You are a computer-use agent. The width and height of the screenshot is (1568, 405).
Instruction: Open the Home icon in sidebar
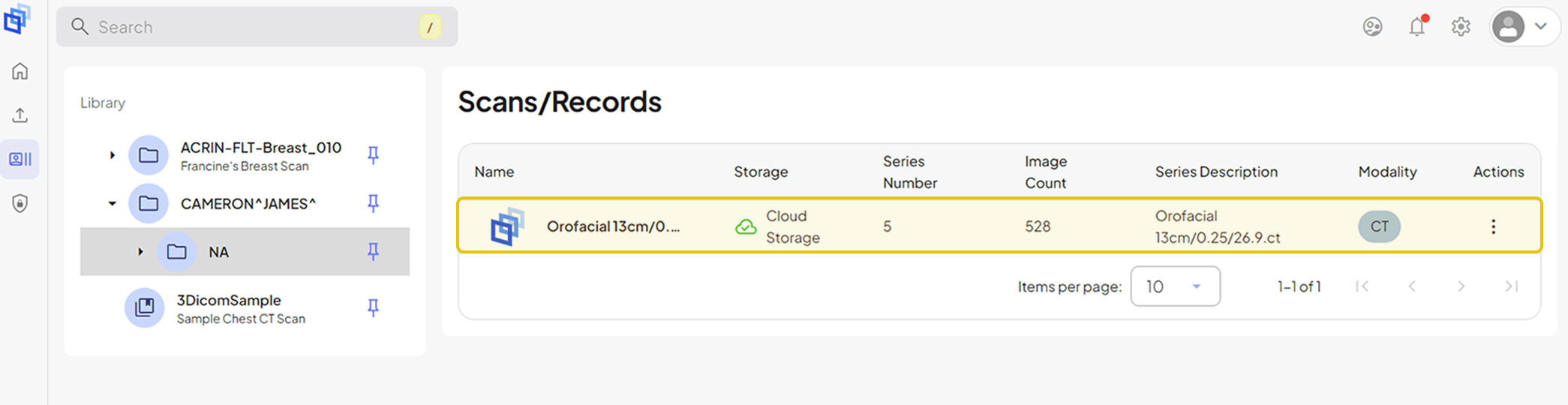click(x=20, y=71)
